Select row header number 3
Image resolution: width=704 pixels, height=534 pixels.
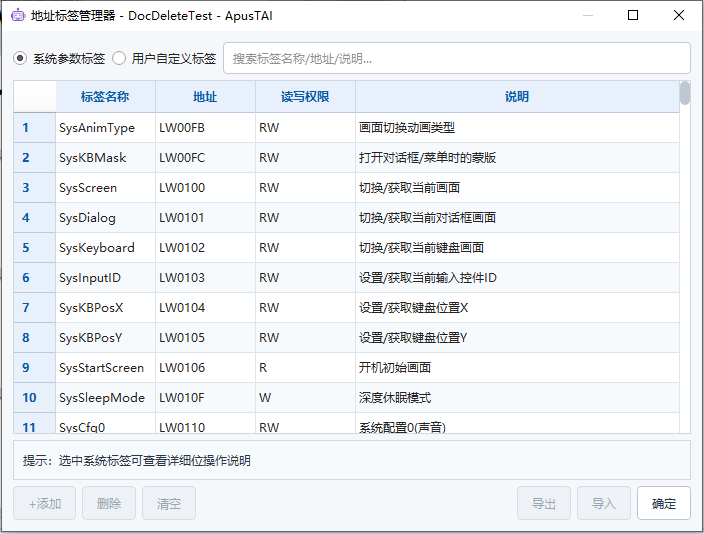click(35, 188)
